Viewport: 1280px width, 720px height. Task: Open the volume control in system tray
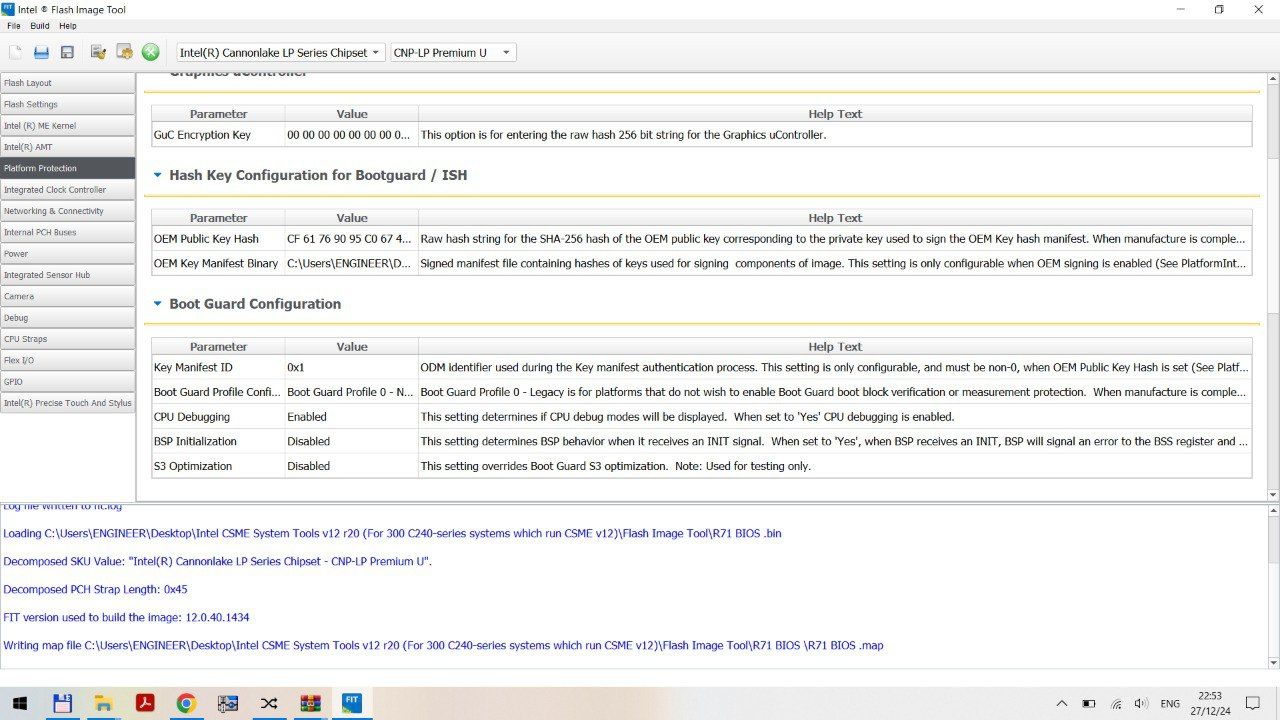[1142, 704]
